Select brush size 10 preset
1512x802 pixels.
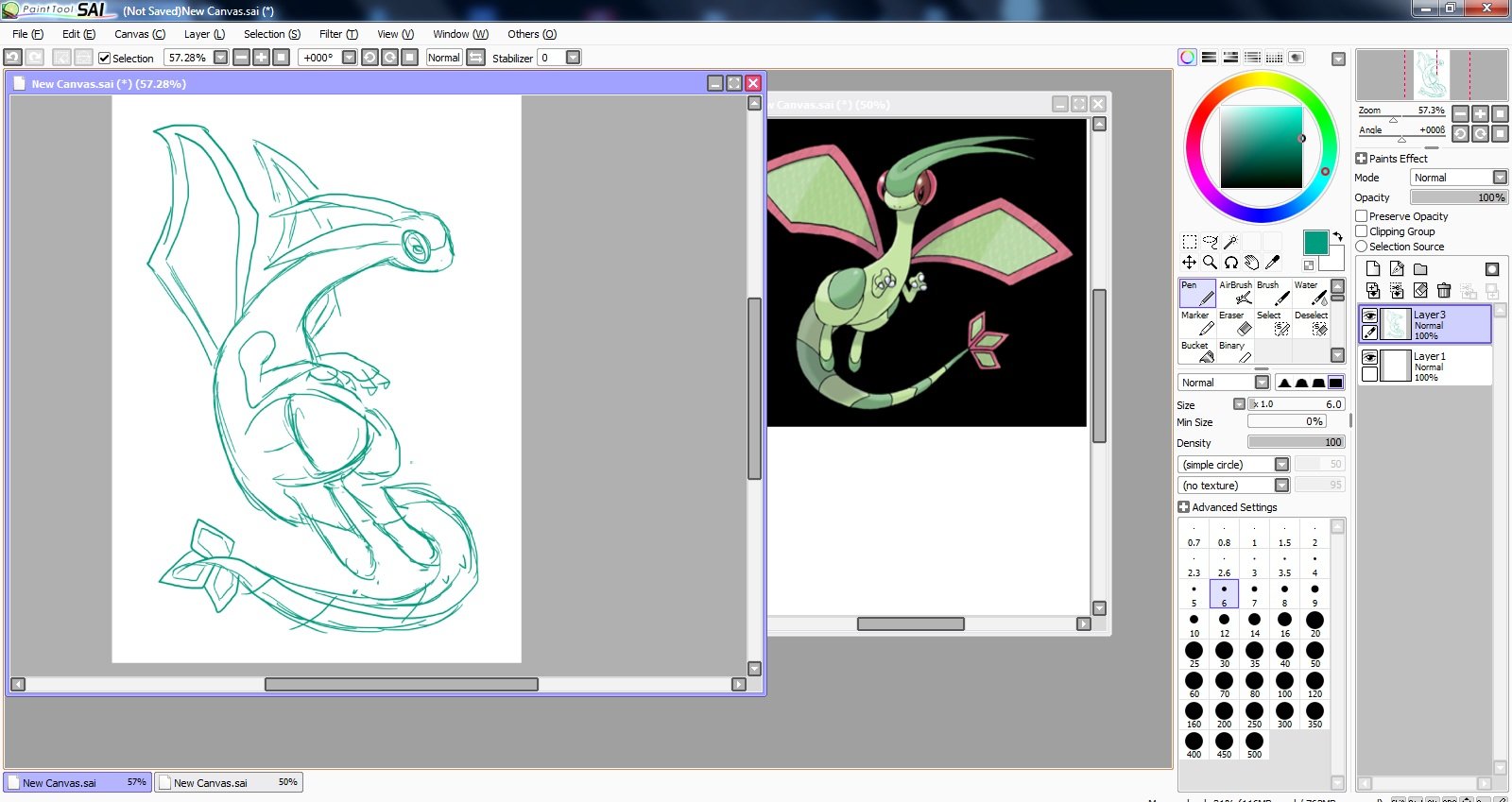point(1194,624)
